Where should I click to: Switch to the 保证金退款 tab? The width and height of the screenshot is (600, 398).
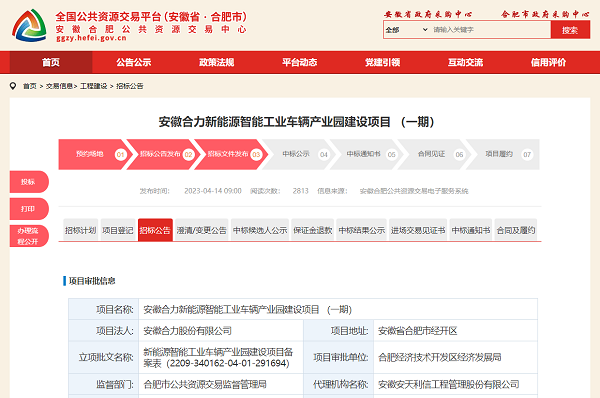tap(313, 230)
